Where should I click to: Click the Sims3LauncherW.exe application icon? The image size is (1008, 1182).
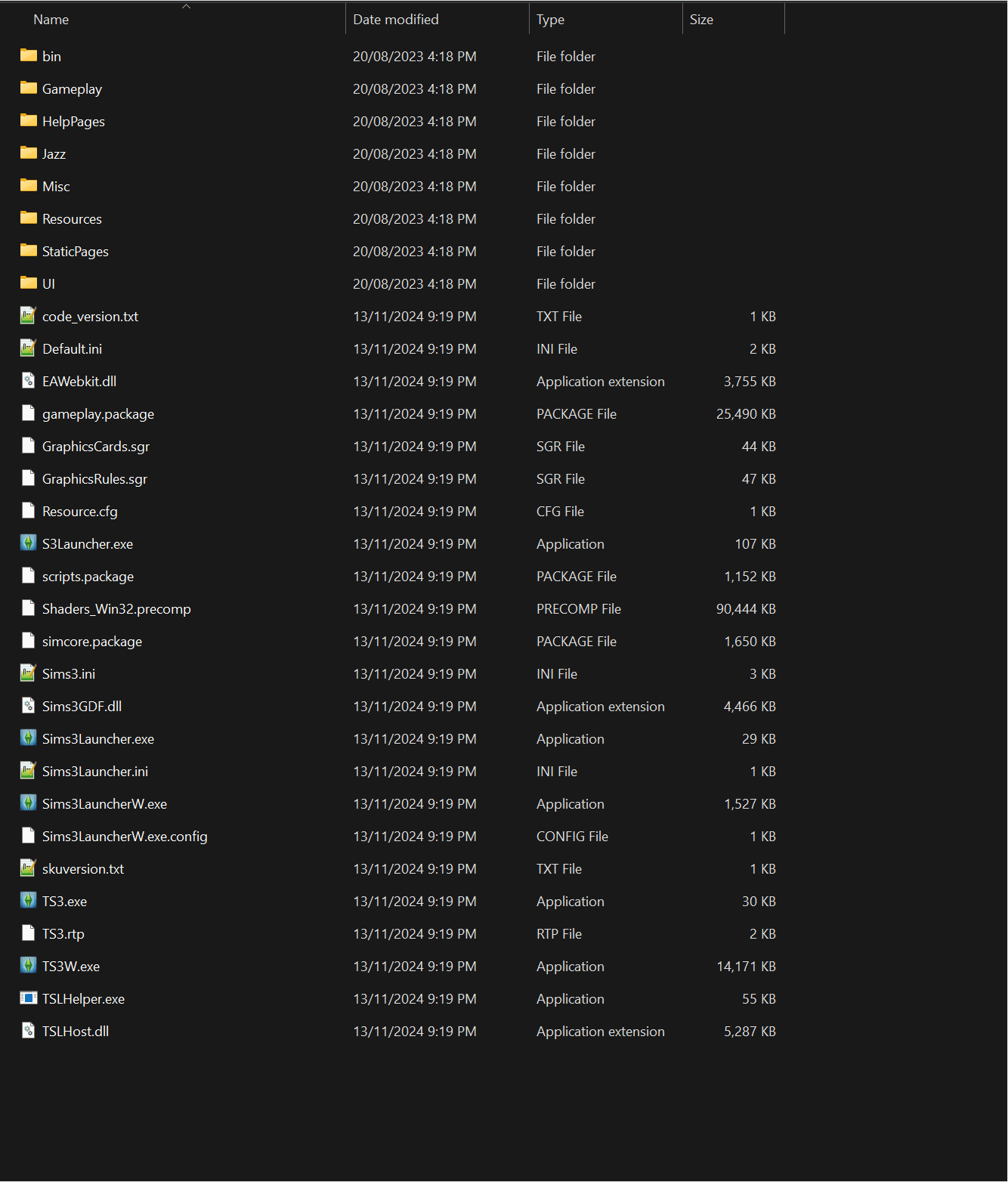29,803
